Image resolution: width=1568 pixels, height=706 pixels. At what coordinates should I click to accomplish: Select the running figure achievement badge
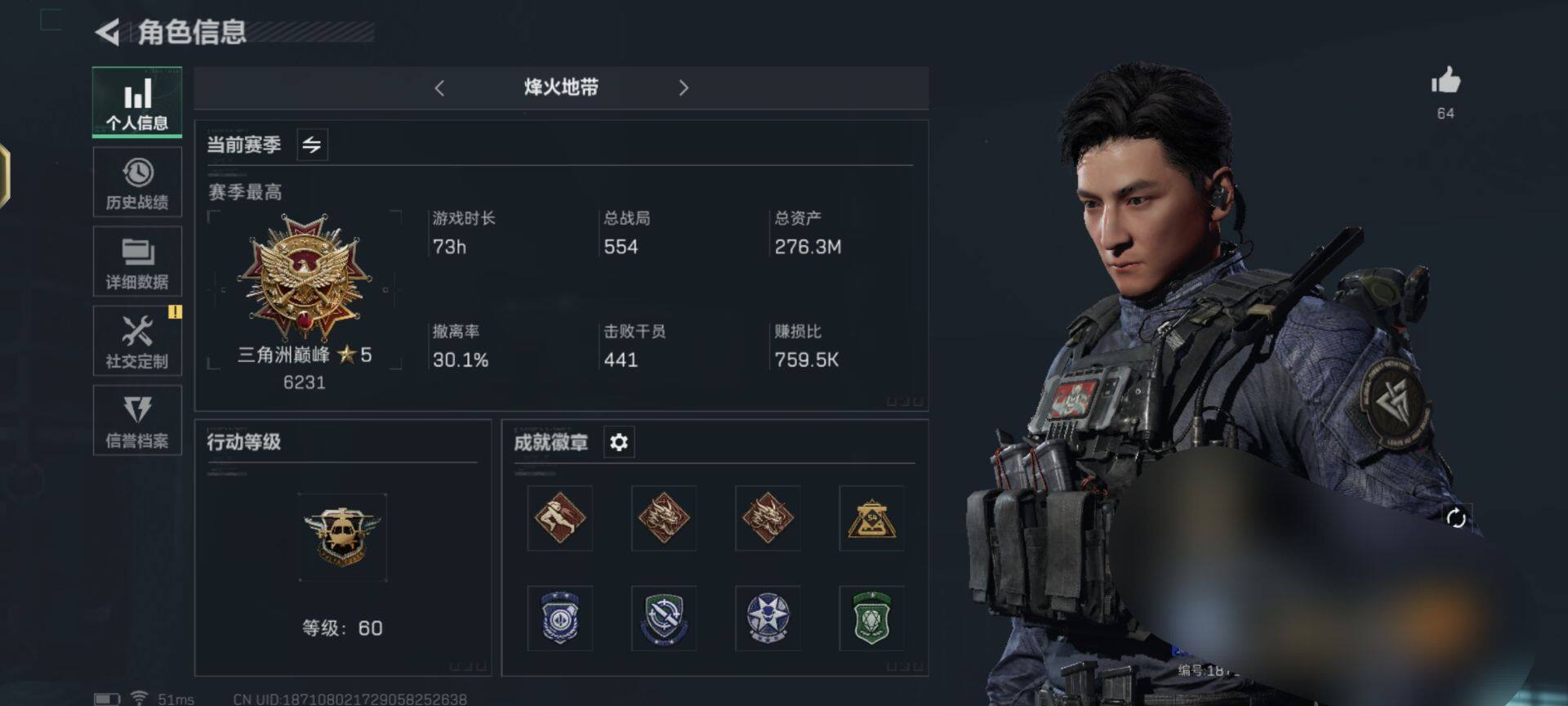click(559, 518)
